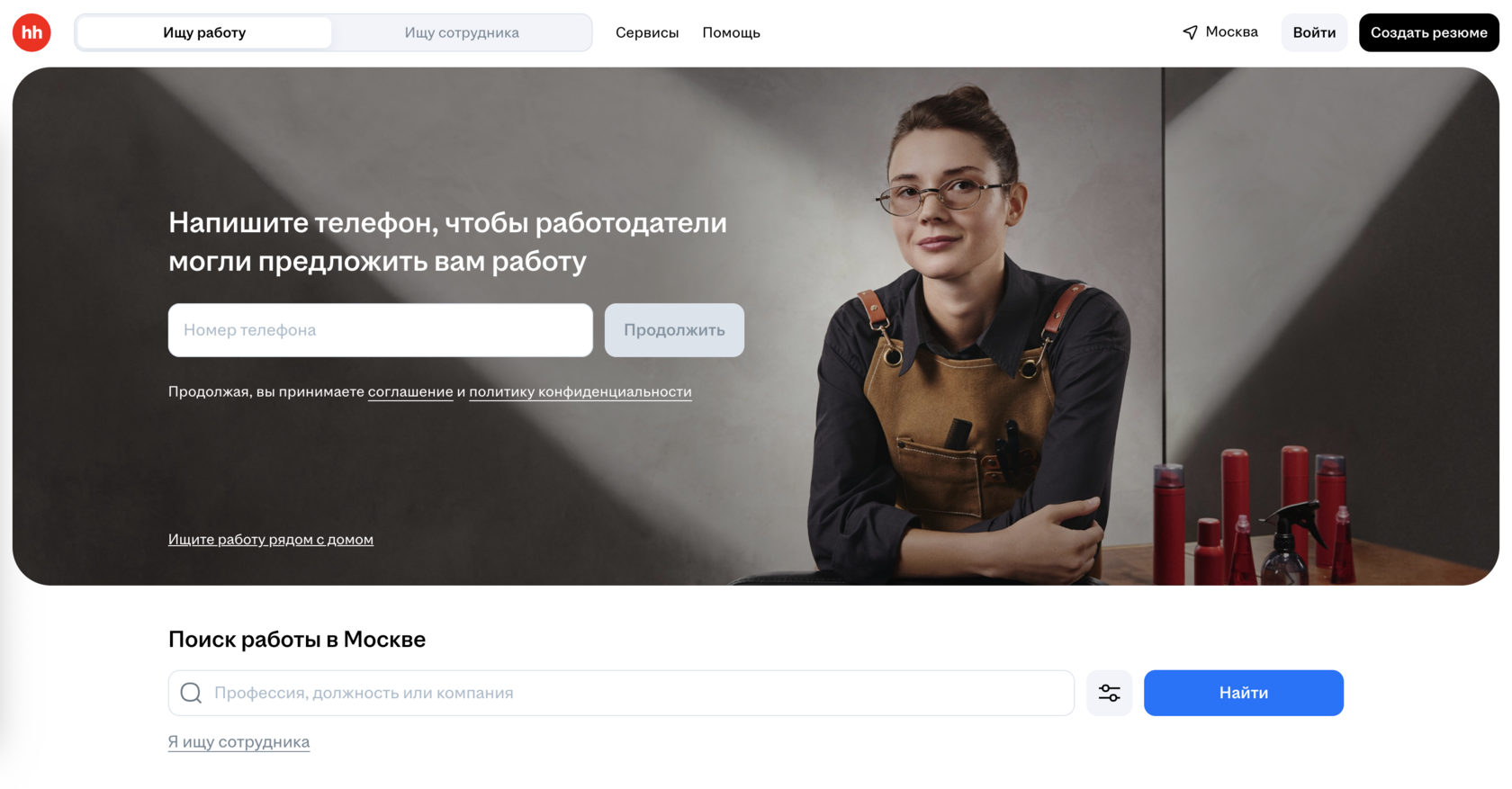The width and height of the screenshot is (1512, 789).
Task: Open the Ищите работу рядом с домом link
Action: (271, 539)
